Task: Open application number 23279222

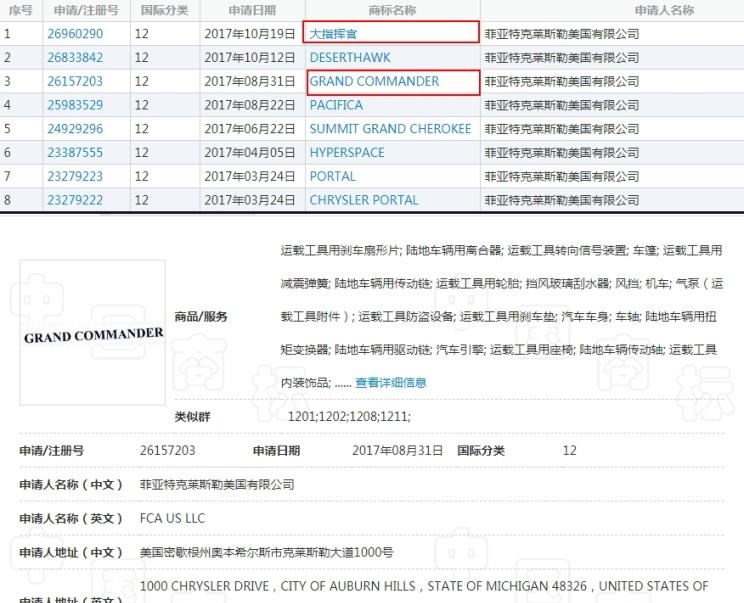Action: click(x=75, y=200)
